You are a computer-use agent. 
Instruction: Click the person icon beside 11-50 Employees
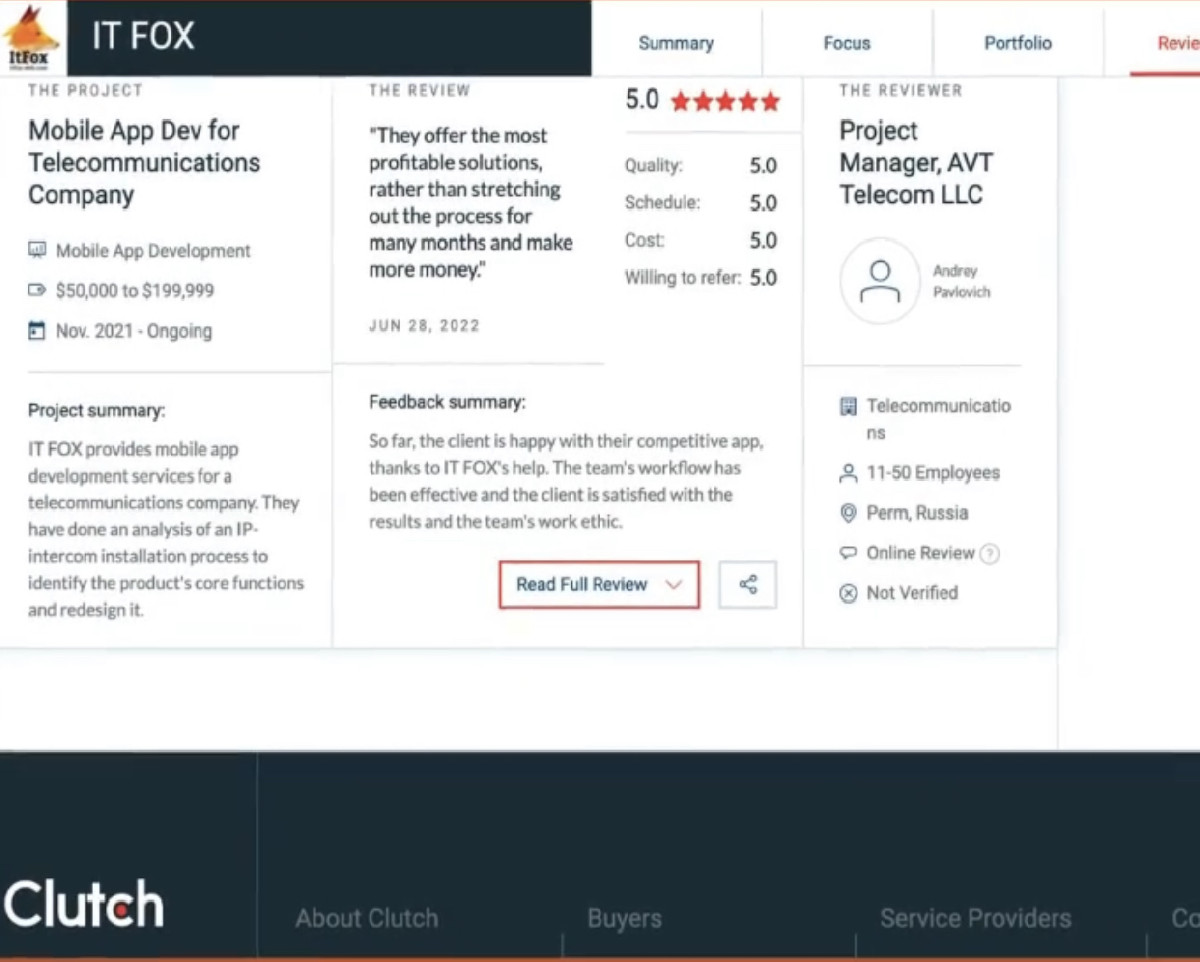pos(849,473)
